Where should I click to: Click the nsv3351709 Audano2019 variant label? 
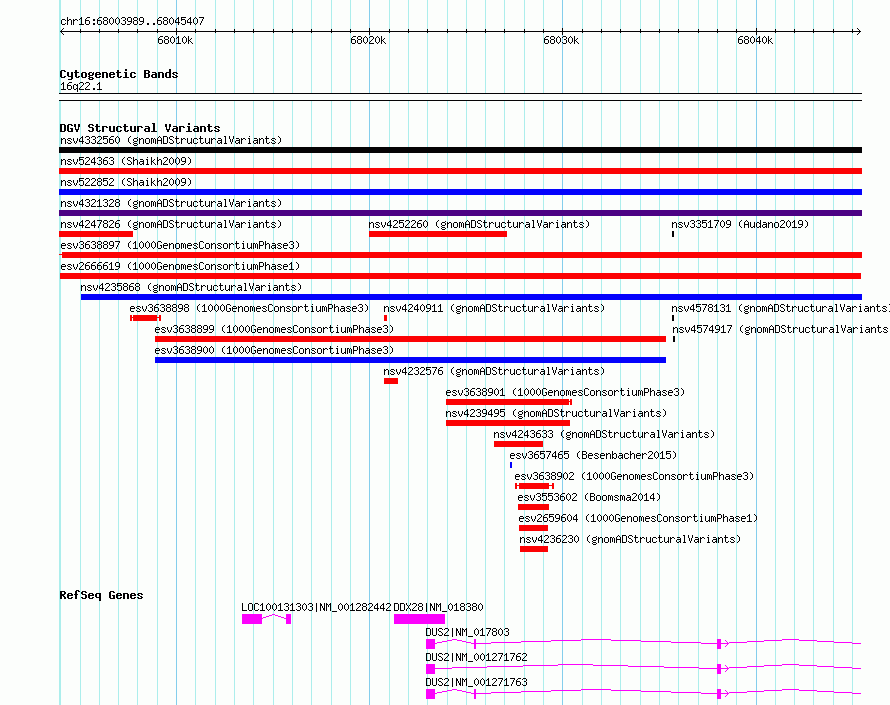coord(740,224)
